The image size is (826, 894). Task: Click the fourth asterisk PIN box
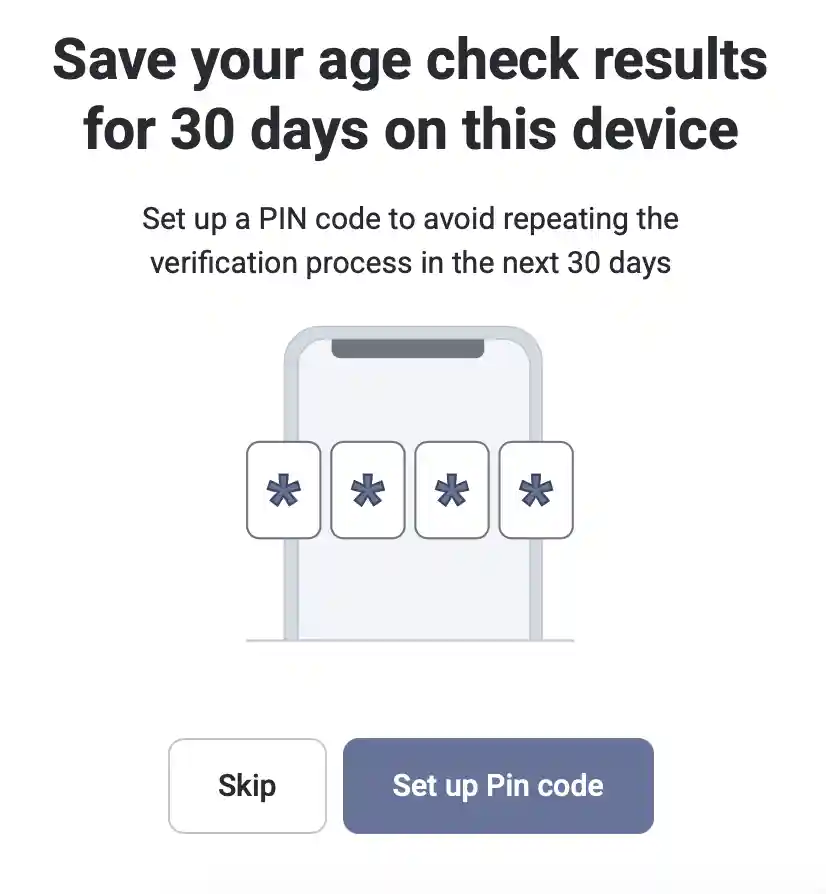(x=536, y=490)
